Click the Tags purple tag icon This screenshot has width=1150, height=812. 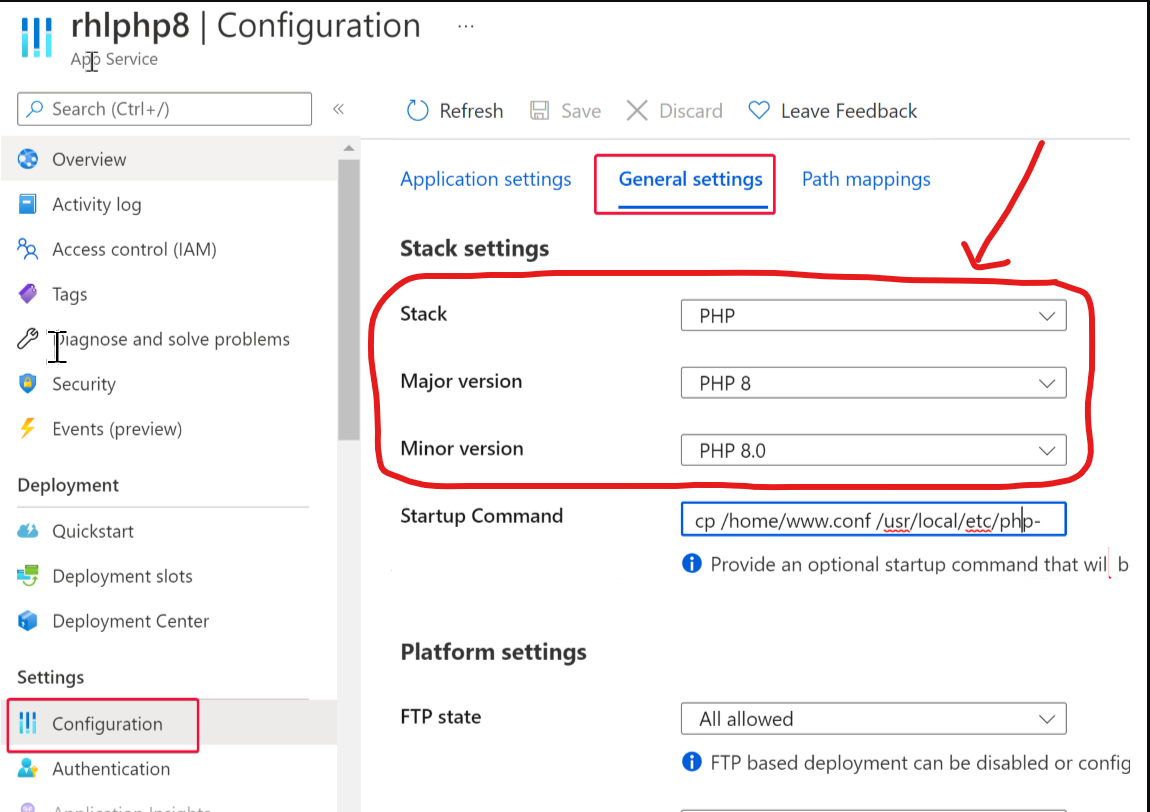(28, 294)
